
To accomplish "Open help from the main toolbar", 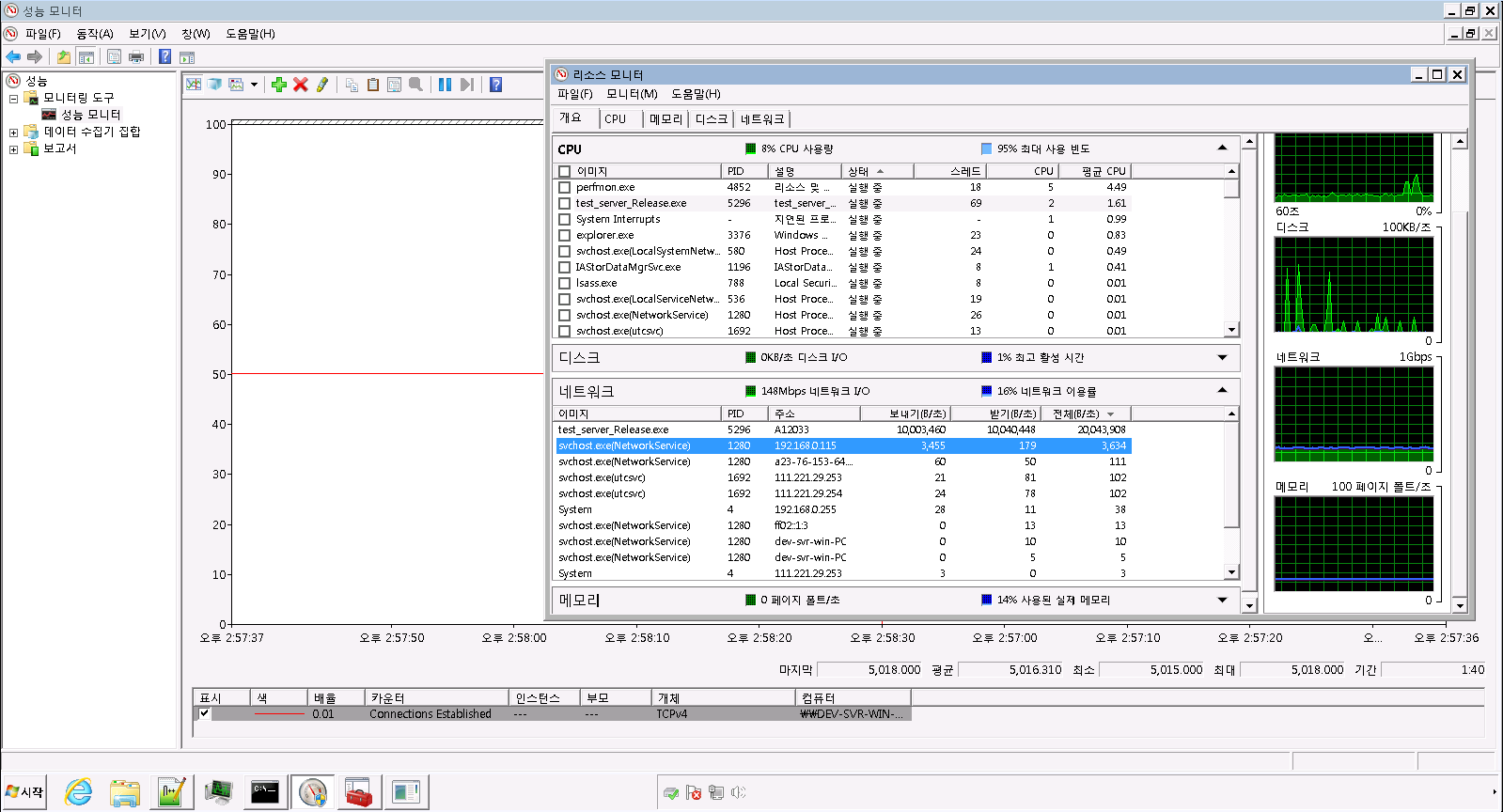I will [x=165, y=56].
